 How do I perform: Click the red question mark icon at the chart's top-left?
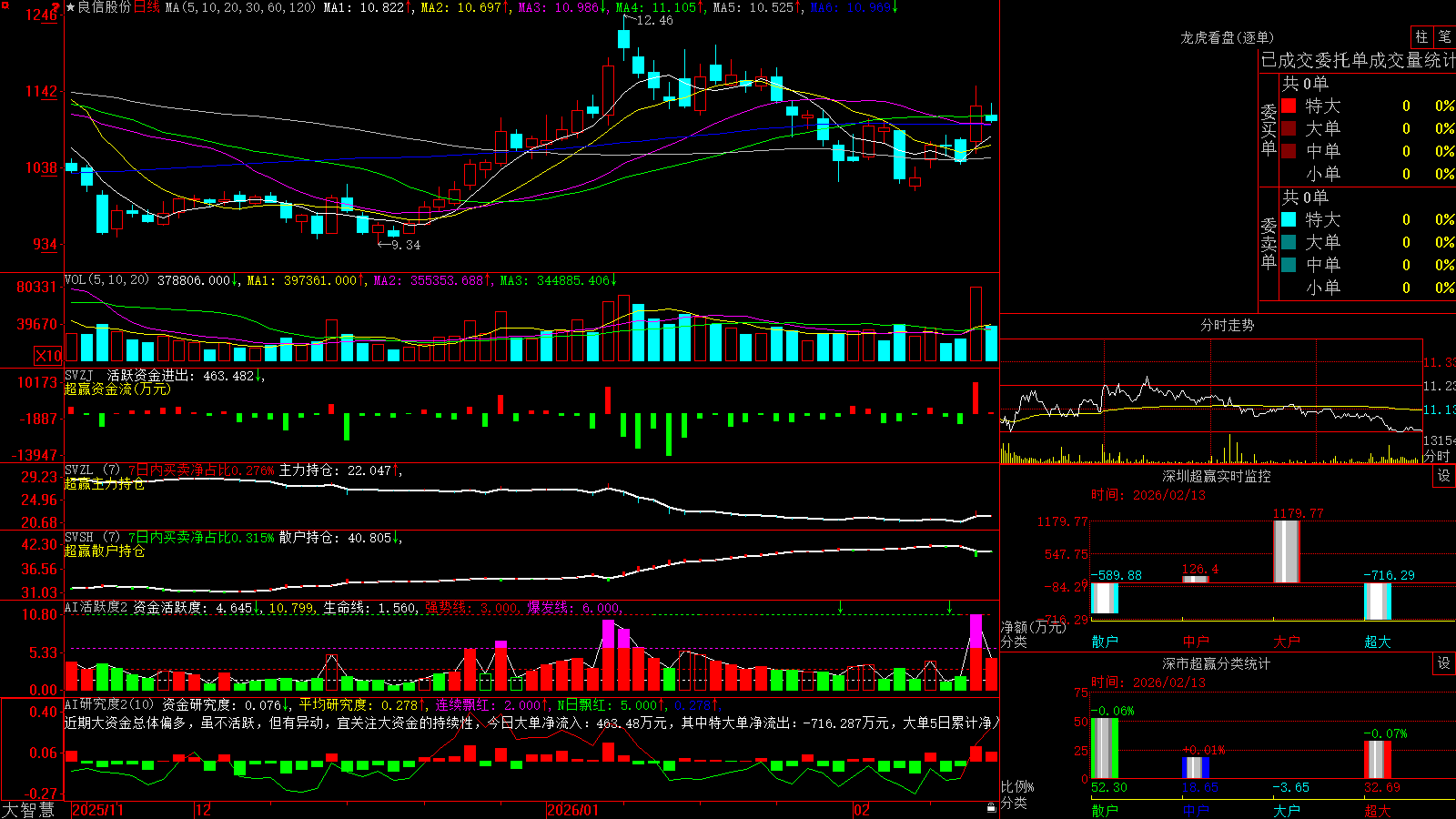pyautogui.click(x=56, y=7)
